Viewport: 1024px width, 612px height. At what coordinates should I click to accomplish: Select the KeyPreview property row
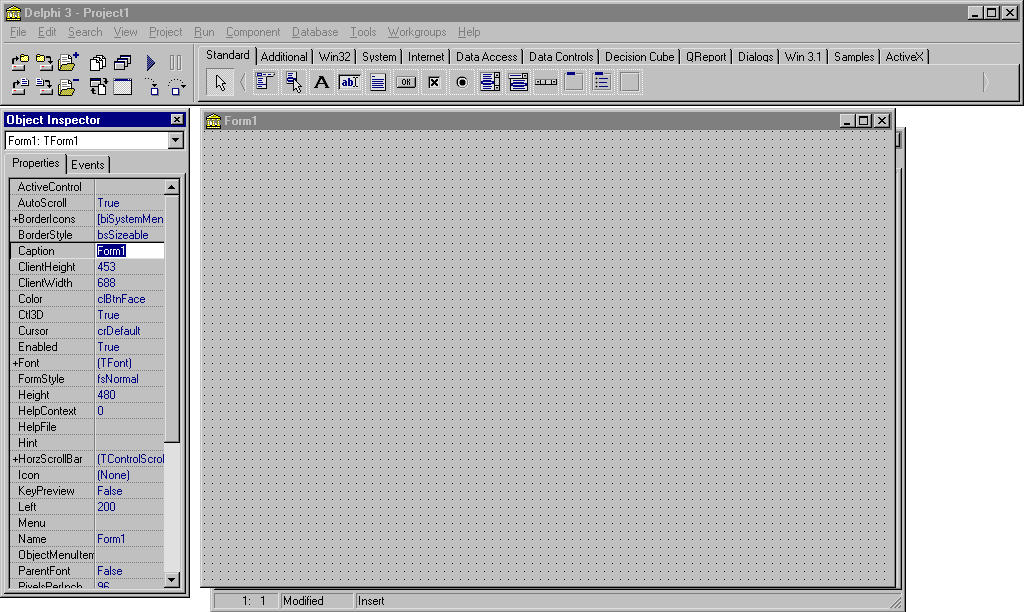point(87,491)
